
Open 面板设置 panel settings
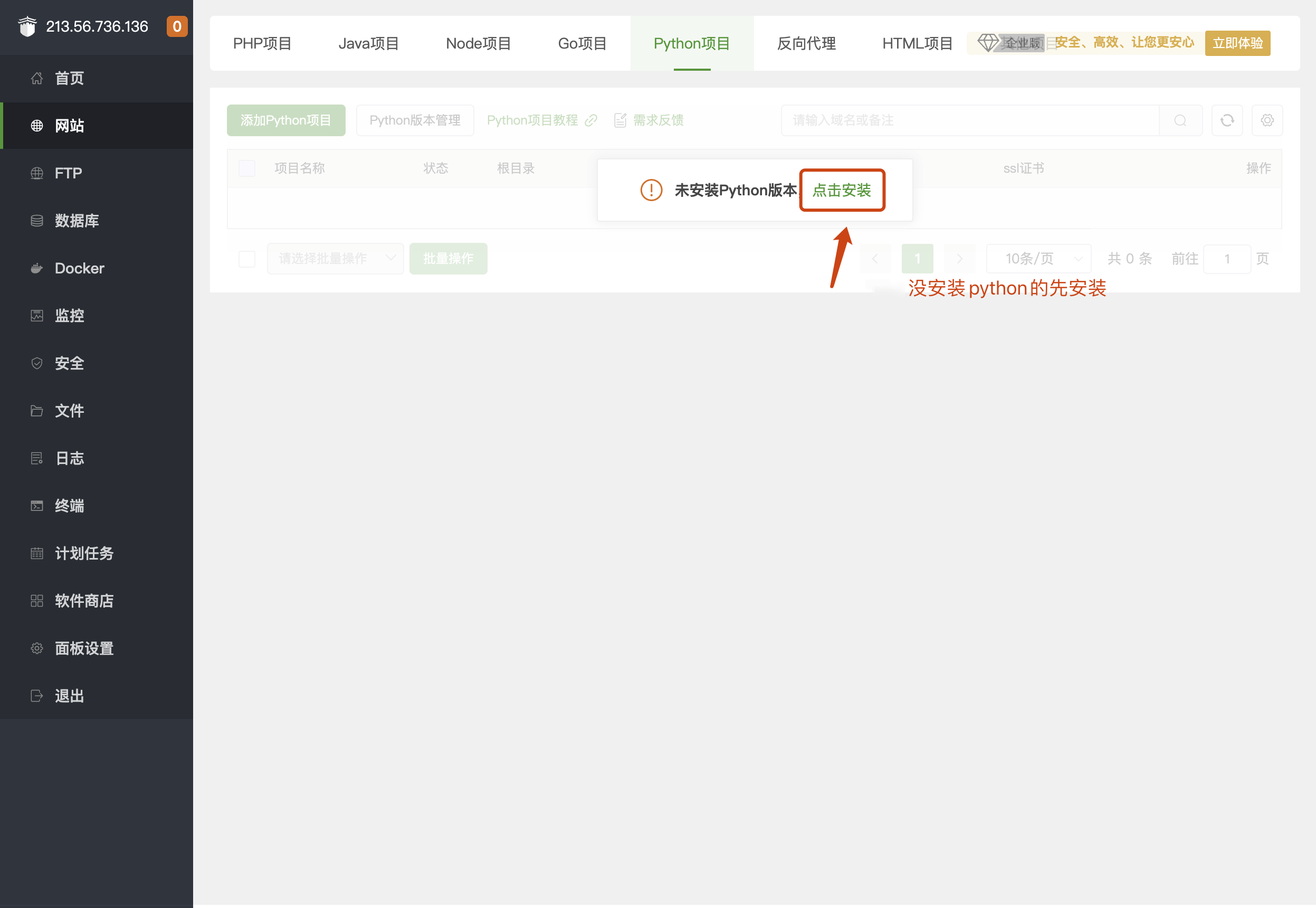click(x=97, y=648)
